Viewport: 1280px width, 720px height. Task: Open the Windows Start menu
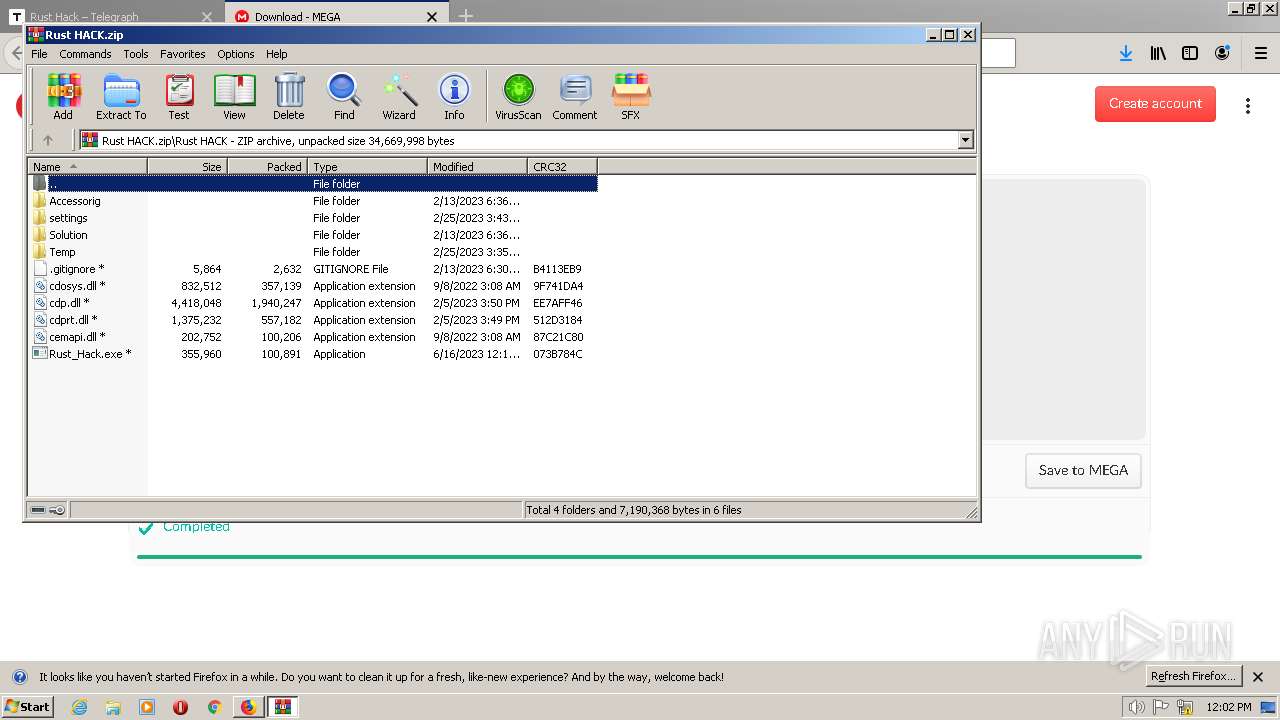point(27,706)
